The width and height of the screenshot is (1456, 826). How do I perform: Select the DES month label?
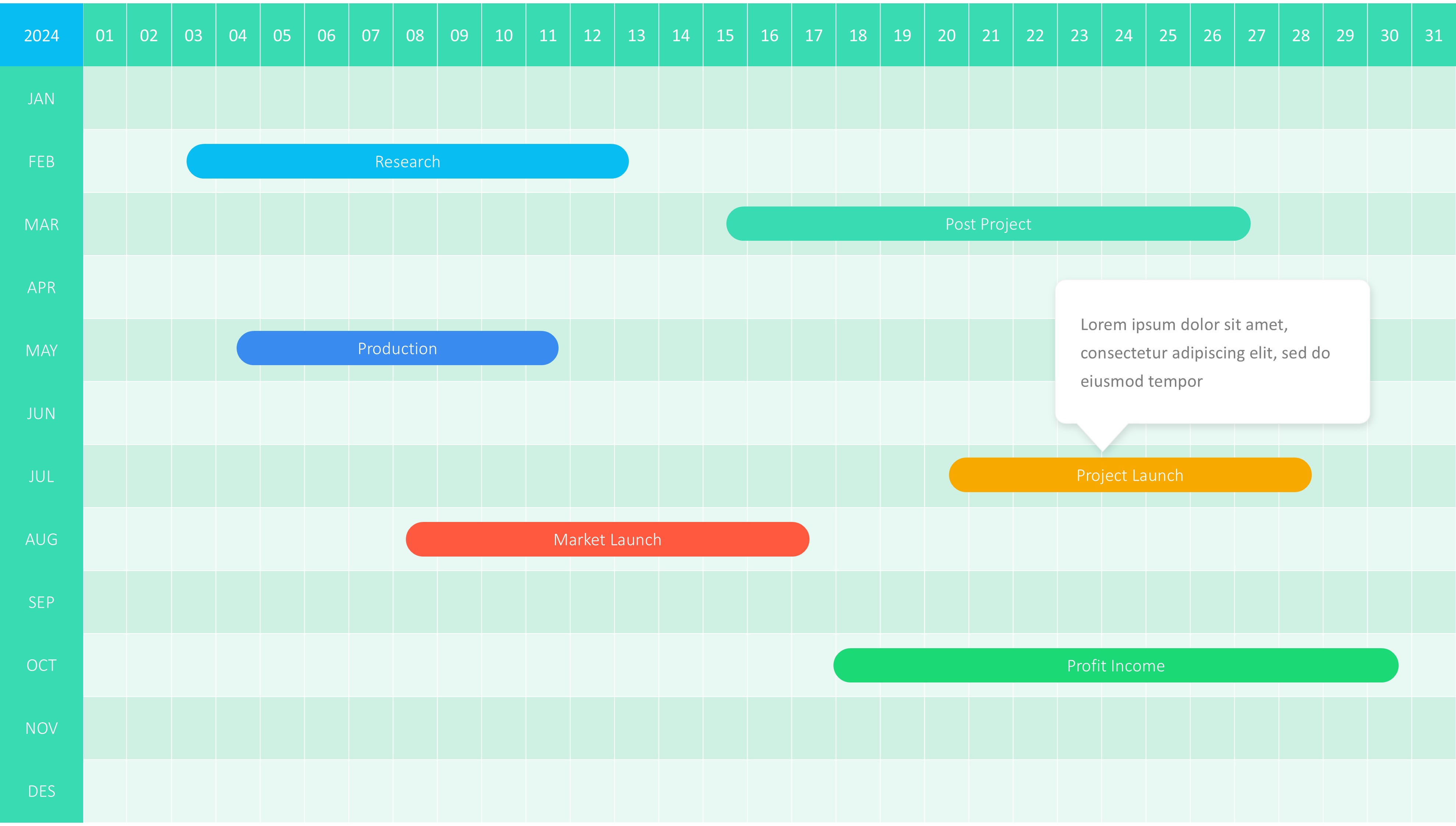[41, 791]
